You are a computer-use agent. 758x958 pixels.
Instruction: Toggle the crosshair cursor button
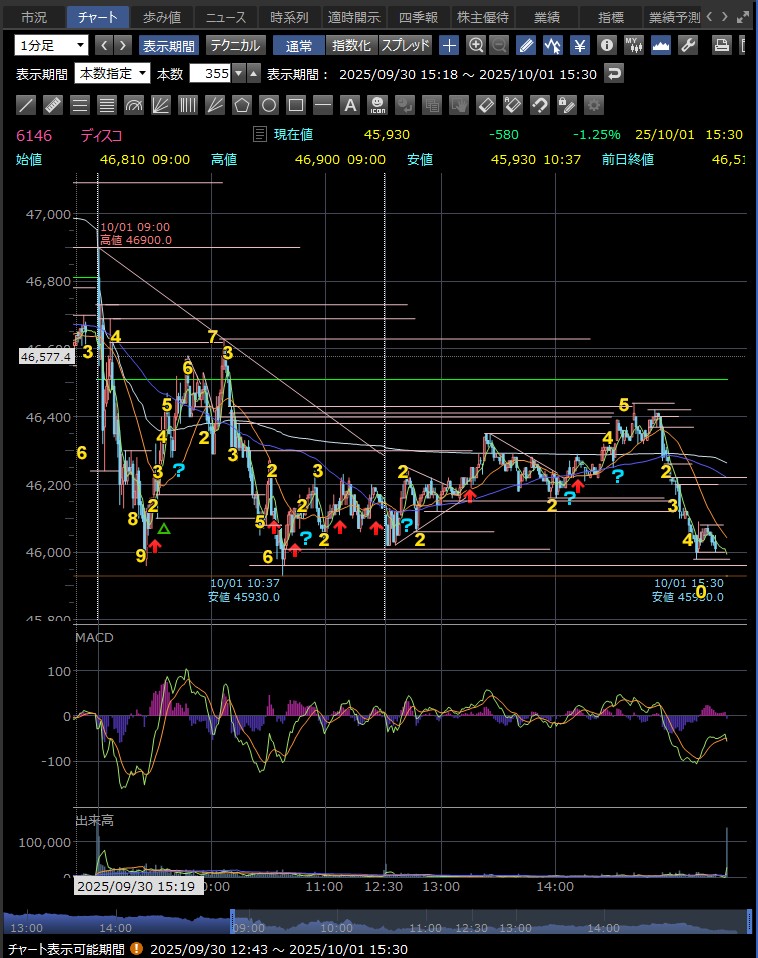tap(450, 45)
